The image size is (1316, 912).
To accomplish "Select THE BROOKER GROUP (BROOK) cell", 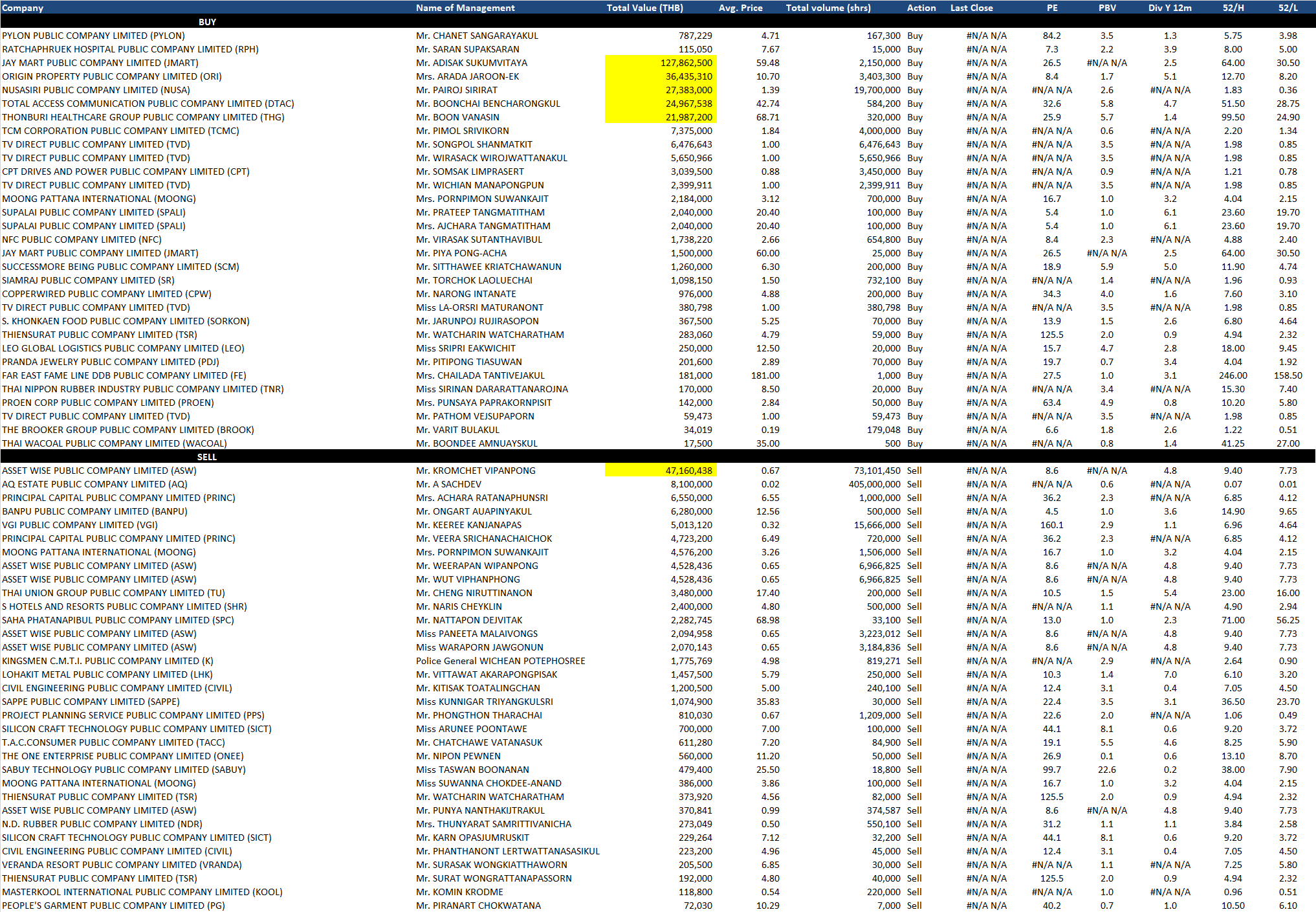I will [128, 430].
